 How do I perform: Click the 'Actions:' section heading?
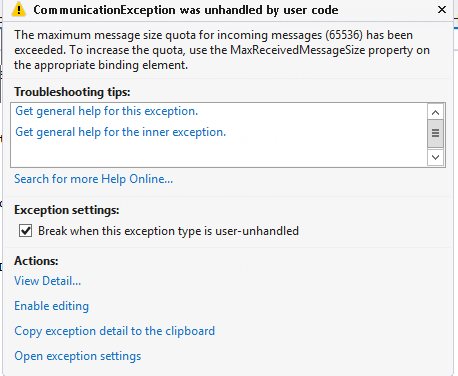point(36,261)
